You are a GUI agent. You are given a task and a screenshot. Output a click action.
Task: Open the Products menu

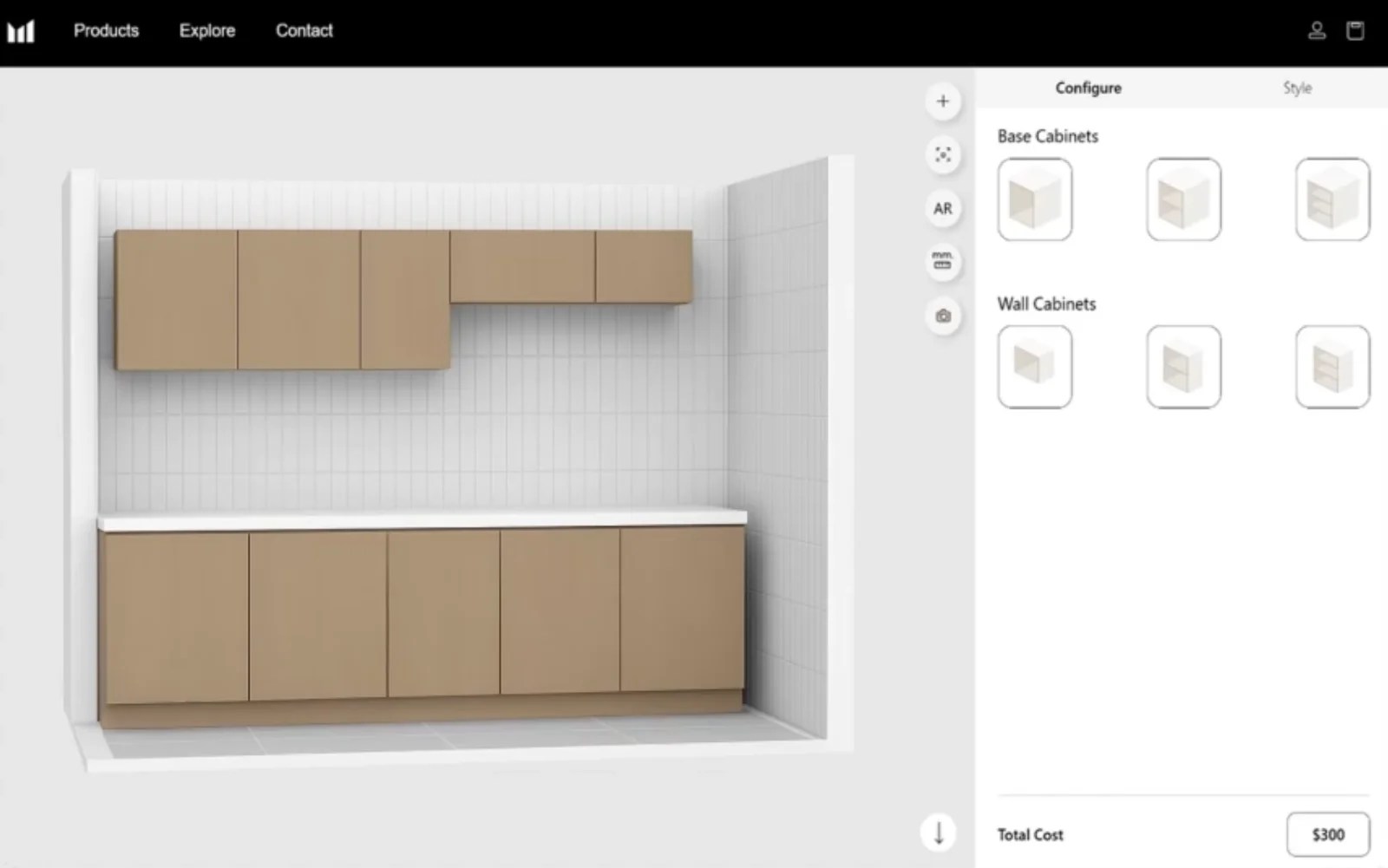pos(106,30)
